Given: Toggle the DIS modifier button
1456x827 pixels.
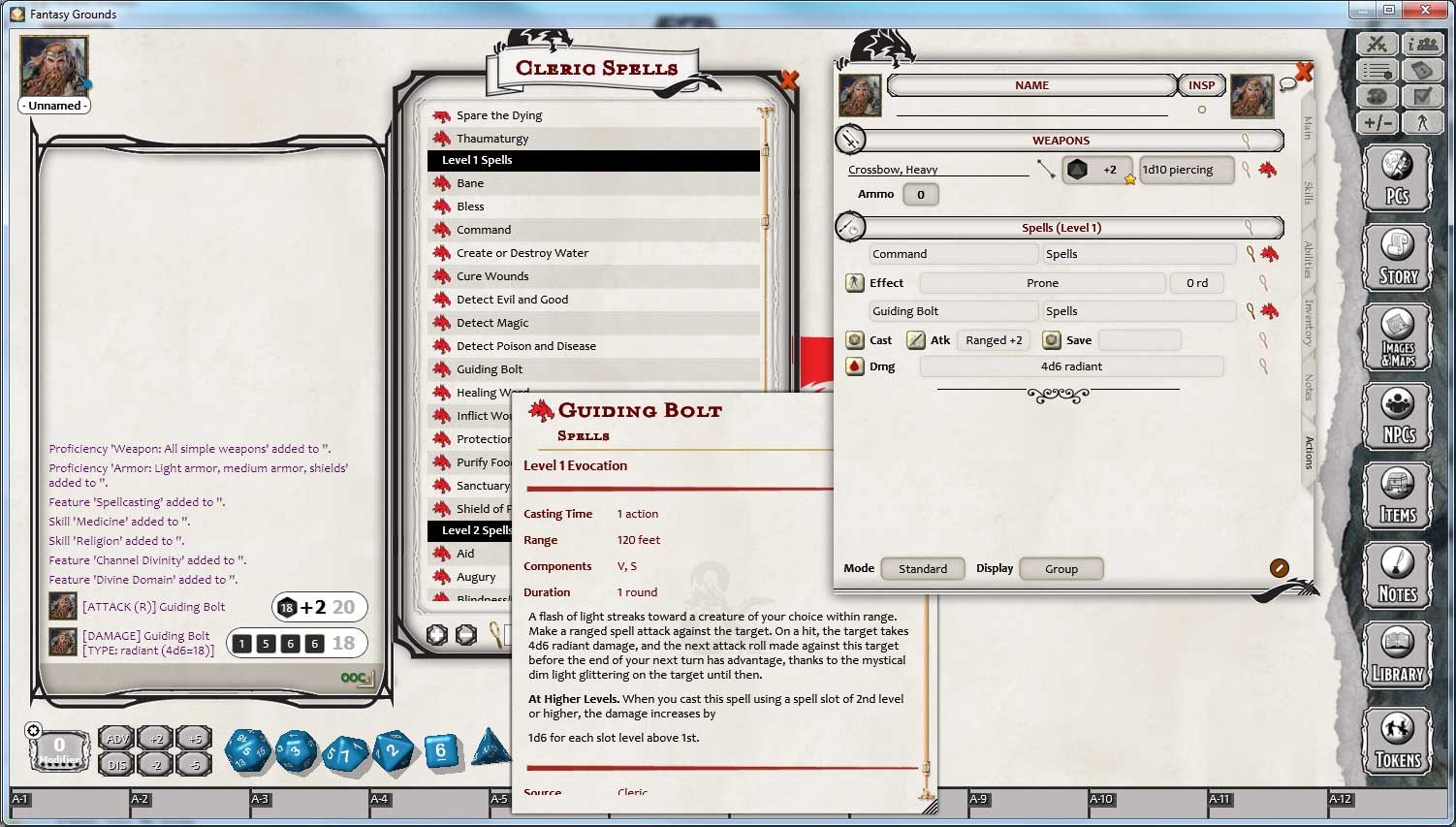Looking at the screenshot, I should click(x=117, y=764).
